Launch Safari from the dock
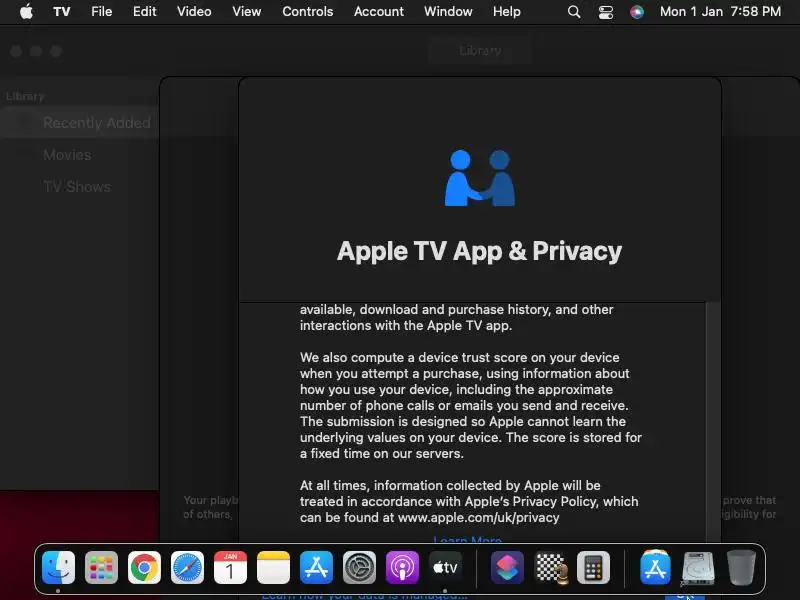 187,567
